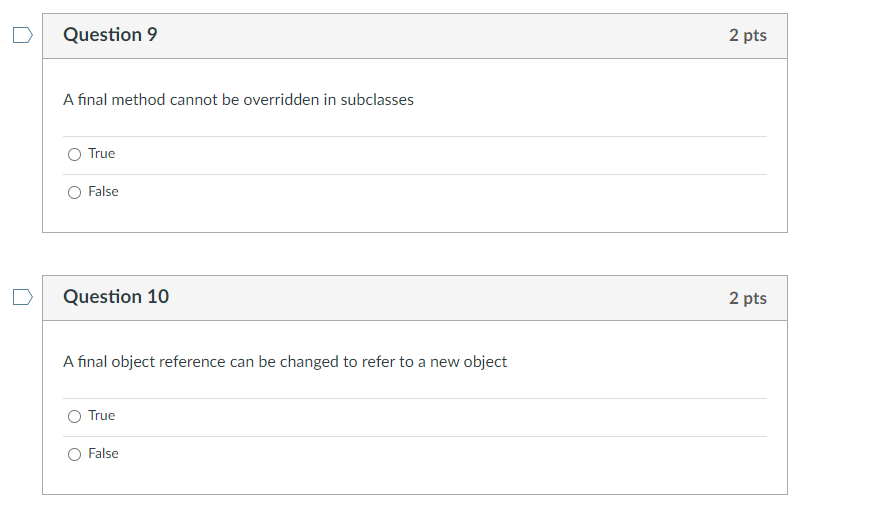Screen dimensions: 877x520
Task: Select True radio button for Question 9
Action: pos(74,154)
